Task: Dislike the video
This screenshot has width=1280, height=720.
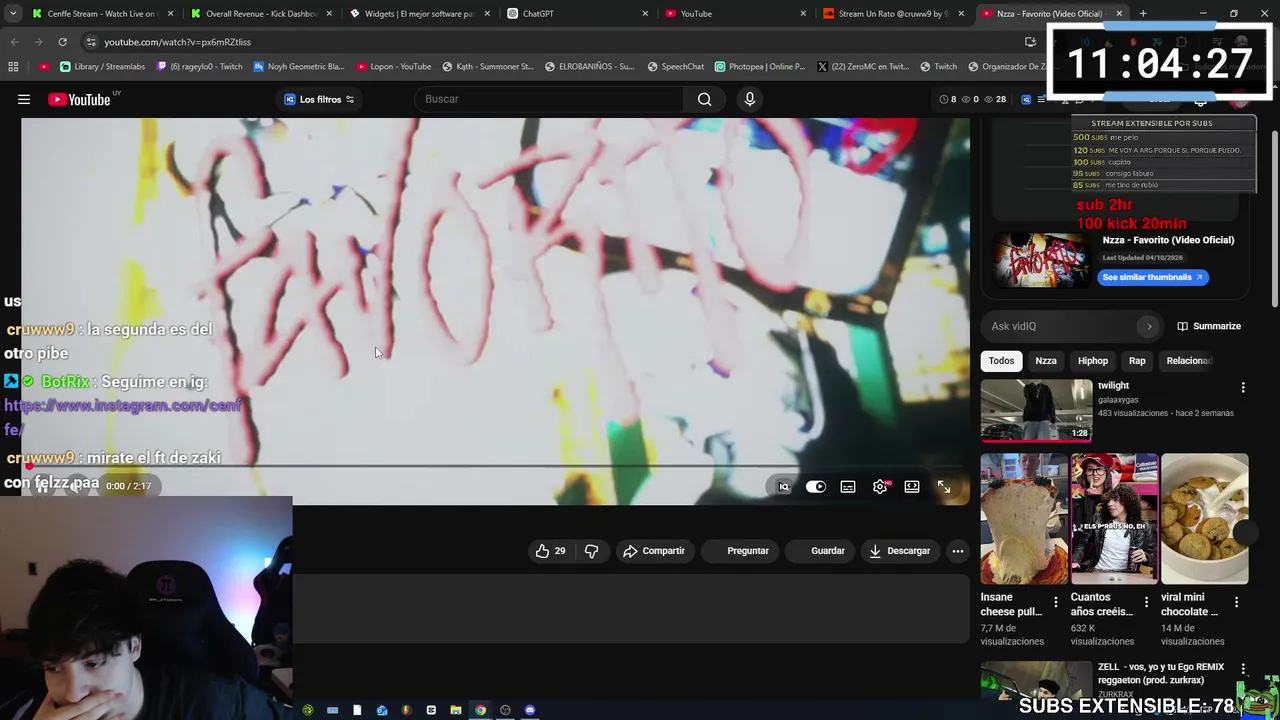Action: (591, 551)
